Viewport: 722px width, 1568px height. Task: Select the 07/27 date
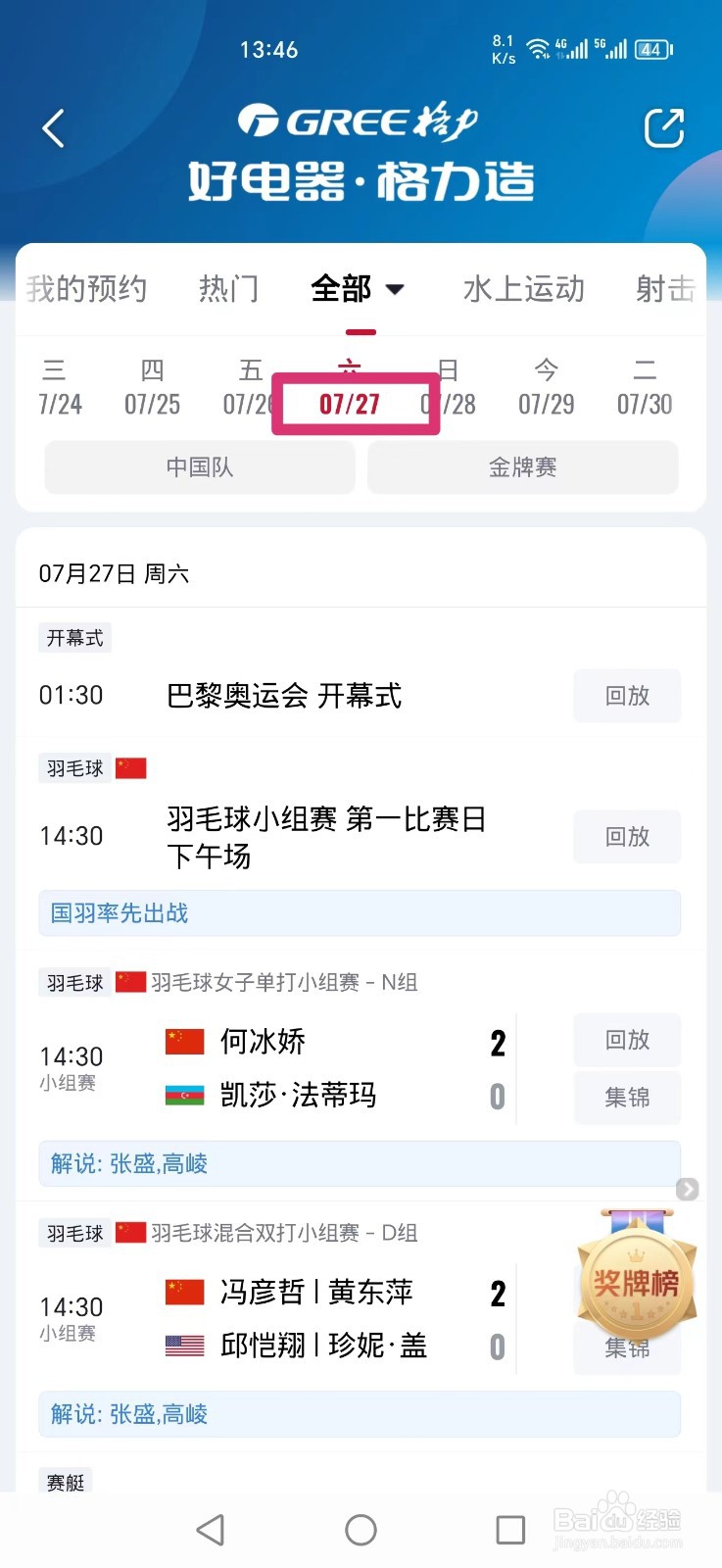coord(350,403)
